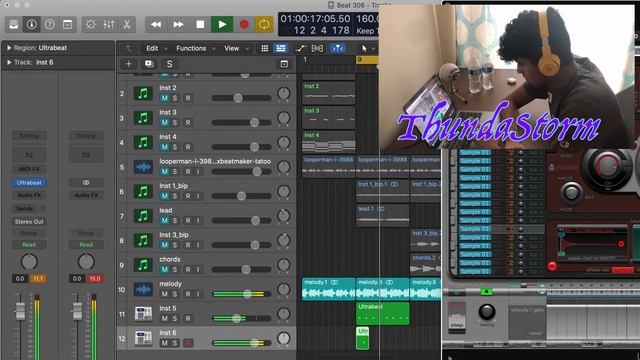
Task: Click the Inst 6 drum machine icon
Action: point(143,338)
